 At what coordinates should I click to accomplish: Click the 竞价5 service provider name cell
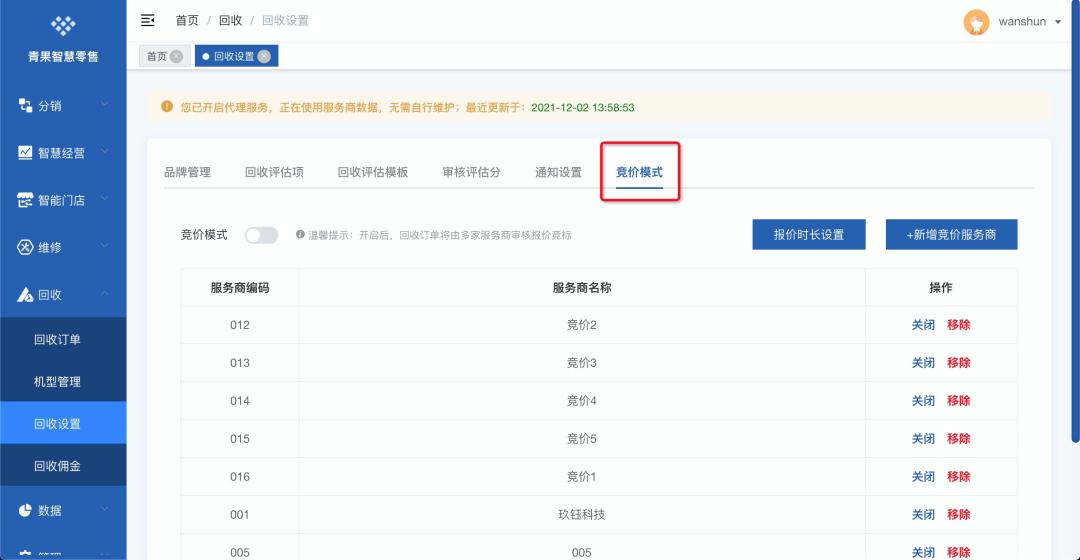(x=582, y=439)
